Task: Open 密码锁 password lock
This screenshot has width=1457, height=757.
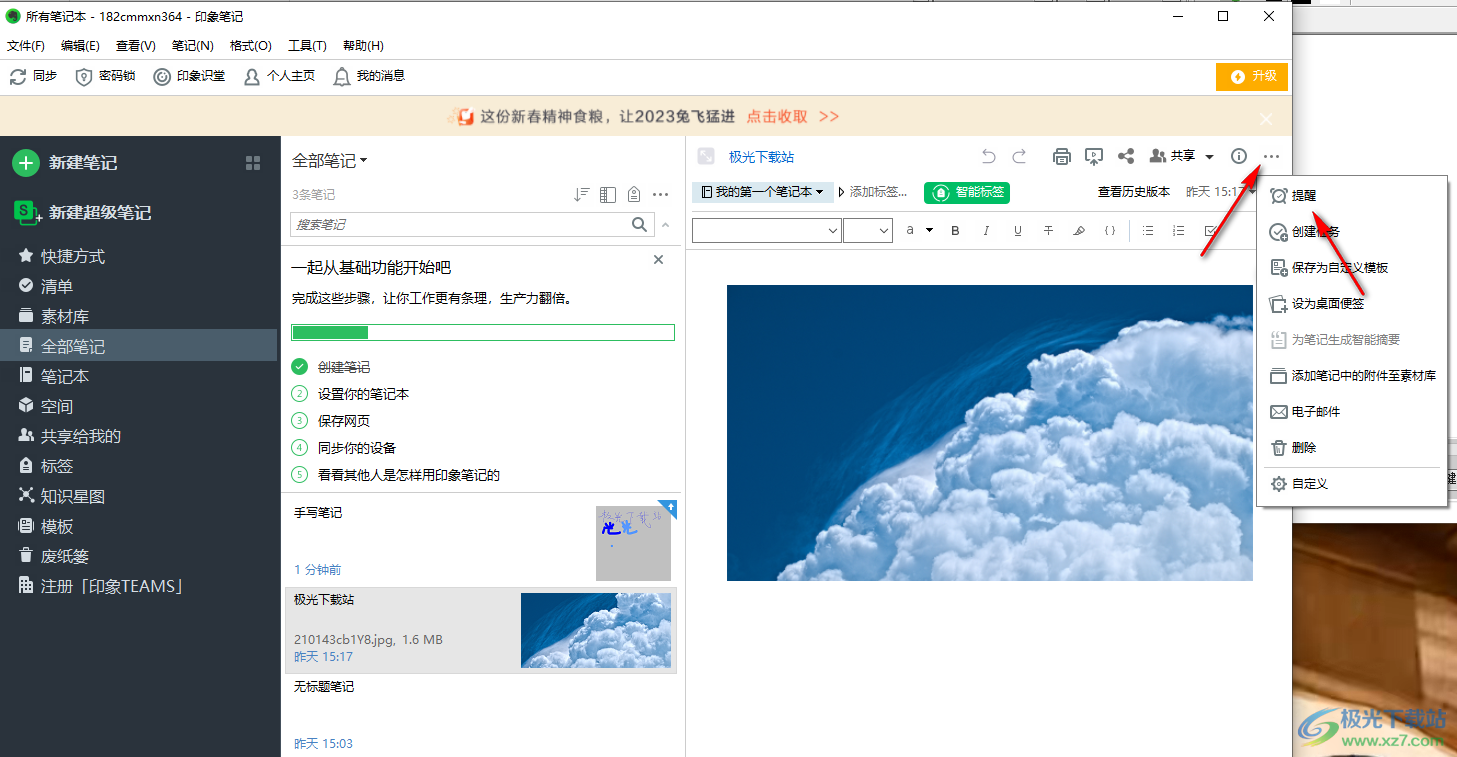Action: click(x=105, y=76)
